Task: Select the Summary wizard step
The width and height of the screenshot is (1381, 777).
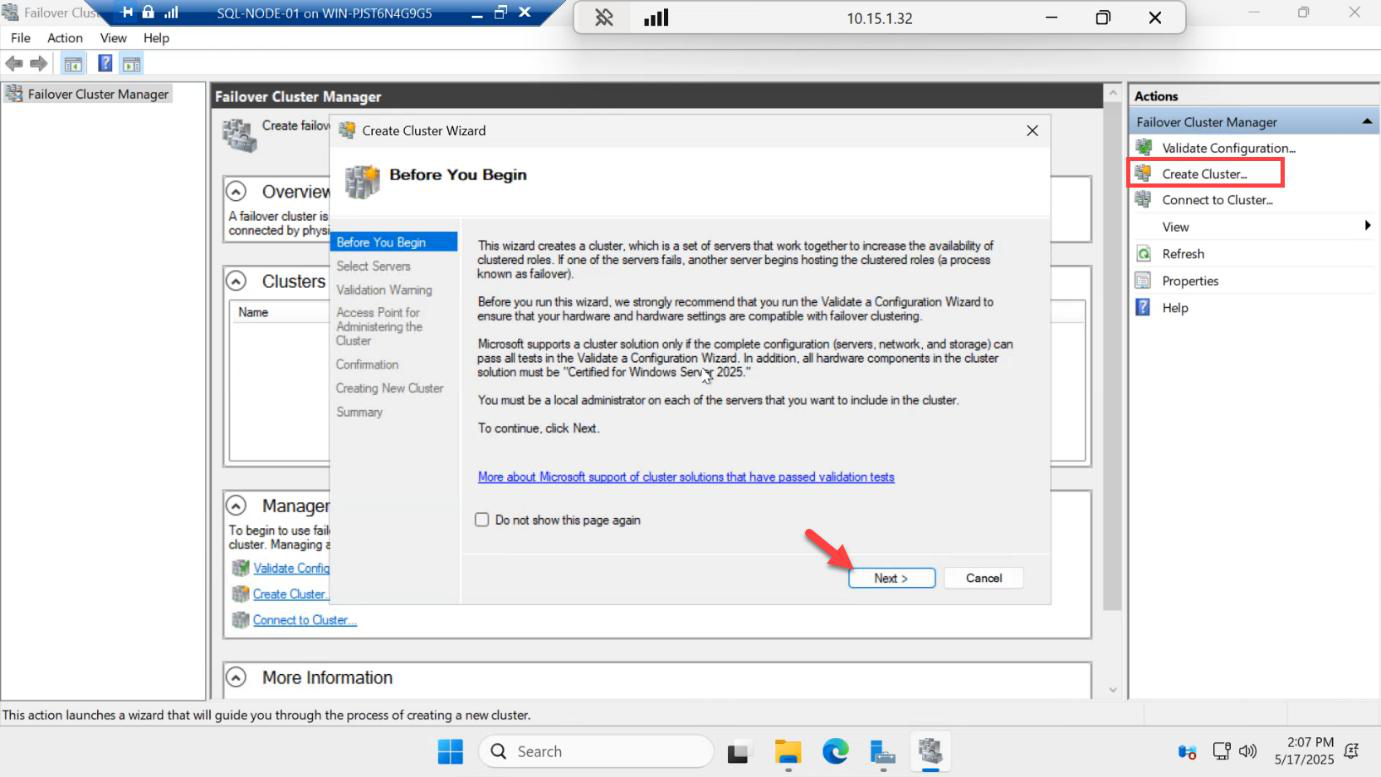Action: 359,412
